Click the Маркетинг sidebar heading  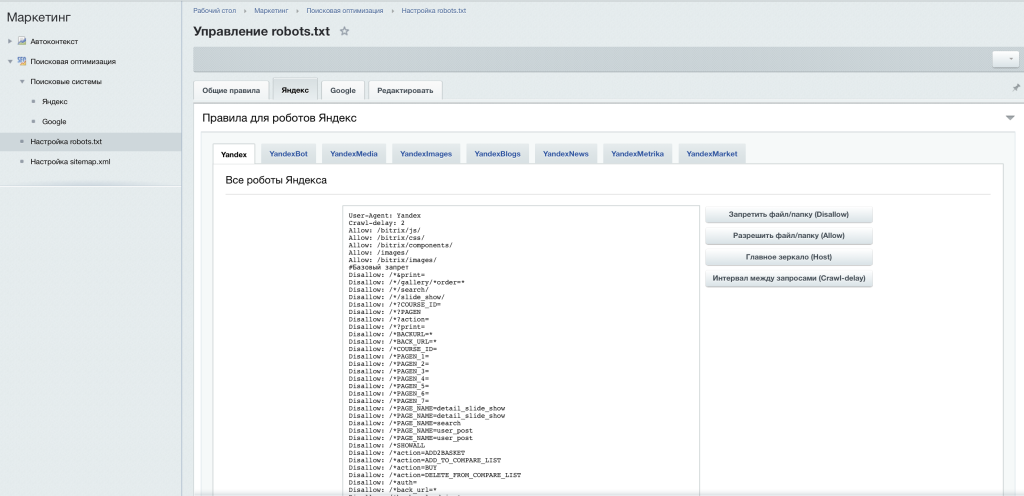39,18
